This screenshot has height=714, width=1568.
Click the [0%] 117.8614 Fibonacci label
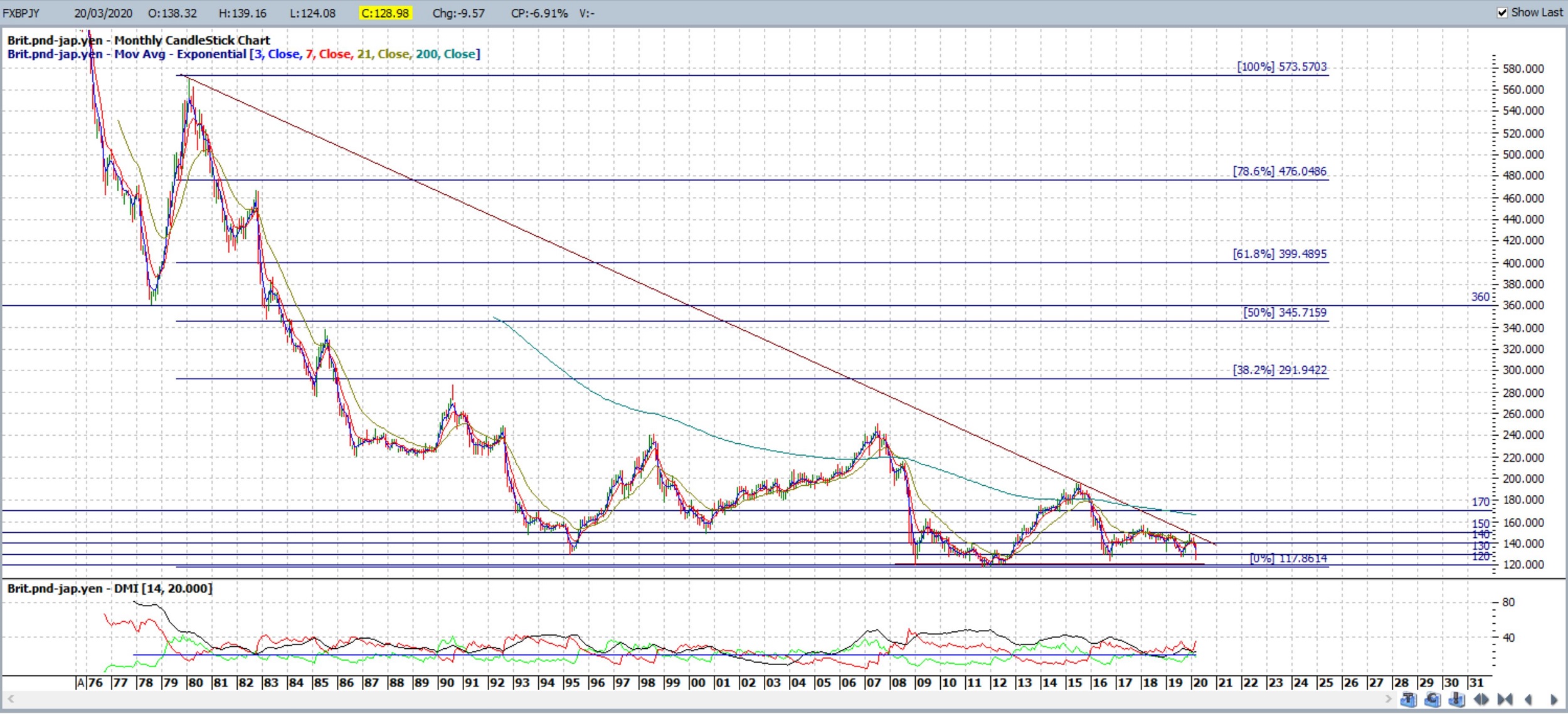(1288, 558)
